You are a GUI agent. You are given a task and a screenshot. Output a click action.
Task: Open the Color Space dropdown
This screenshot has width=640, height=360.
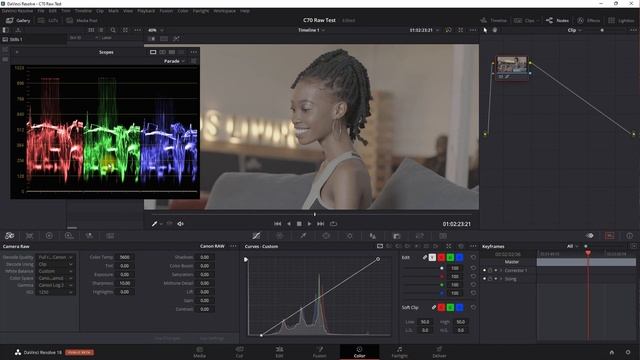click(x=55, y=278)
